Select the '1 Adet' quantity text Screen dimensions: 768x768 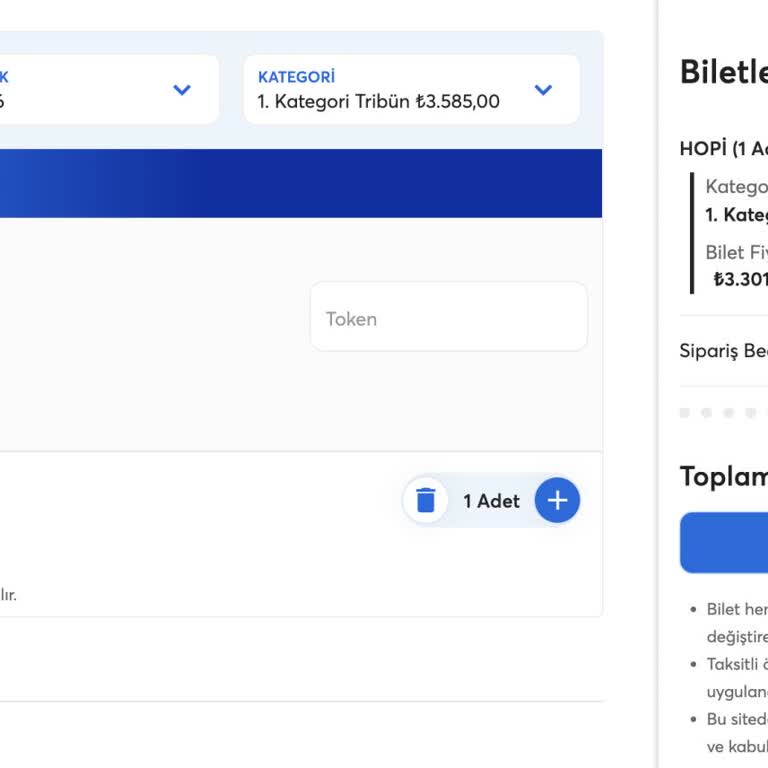tap(491, 501)
